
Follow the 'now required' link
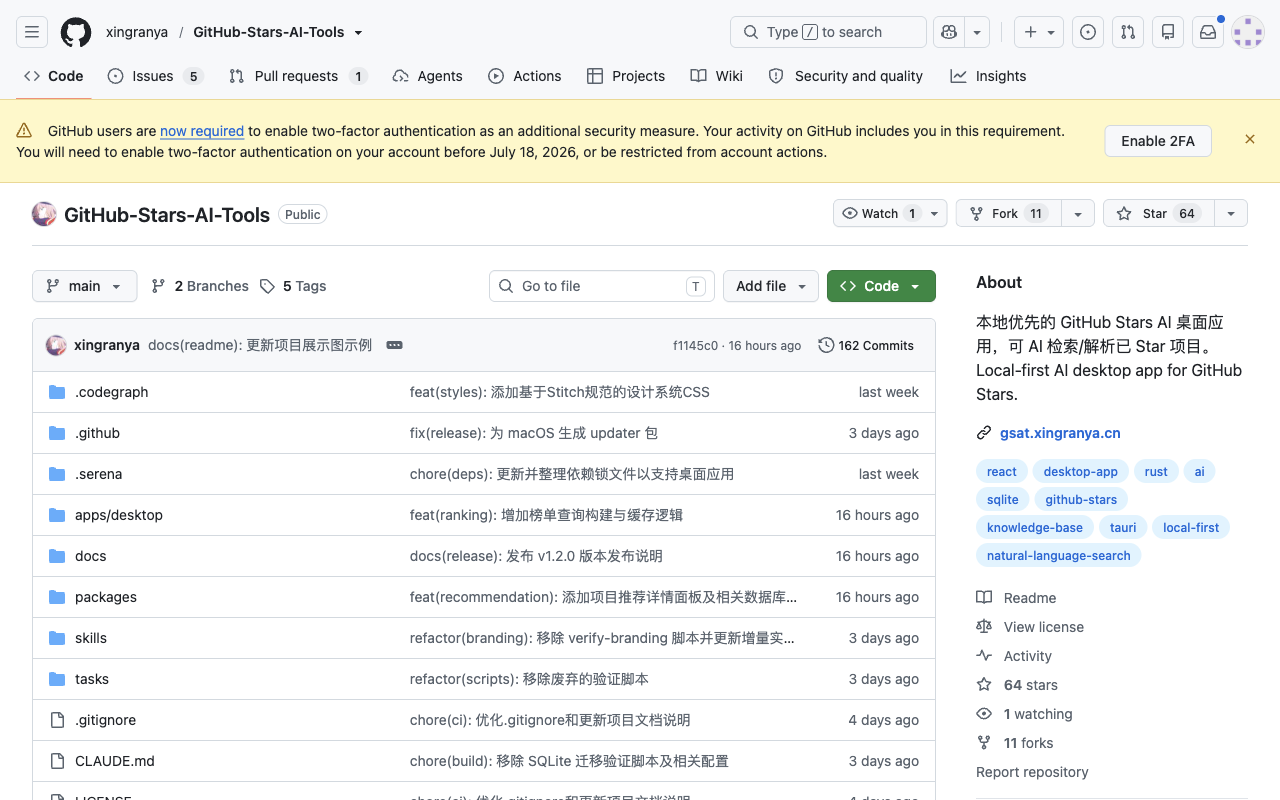tap(202, 131)
